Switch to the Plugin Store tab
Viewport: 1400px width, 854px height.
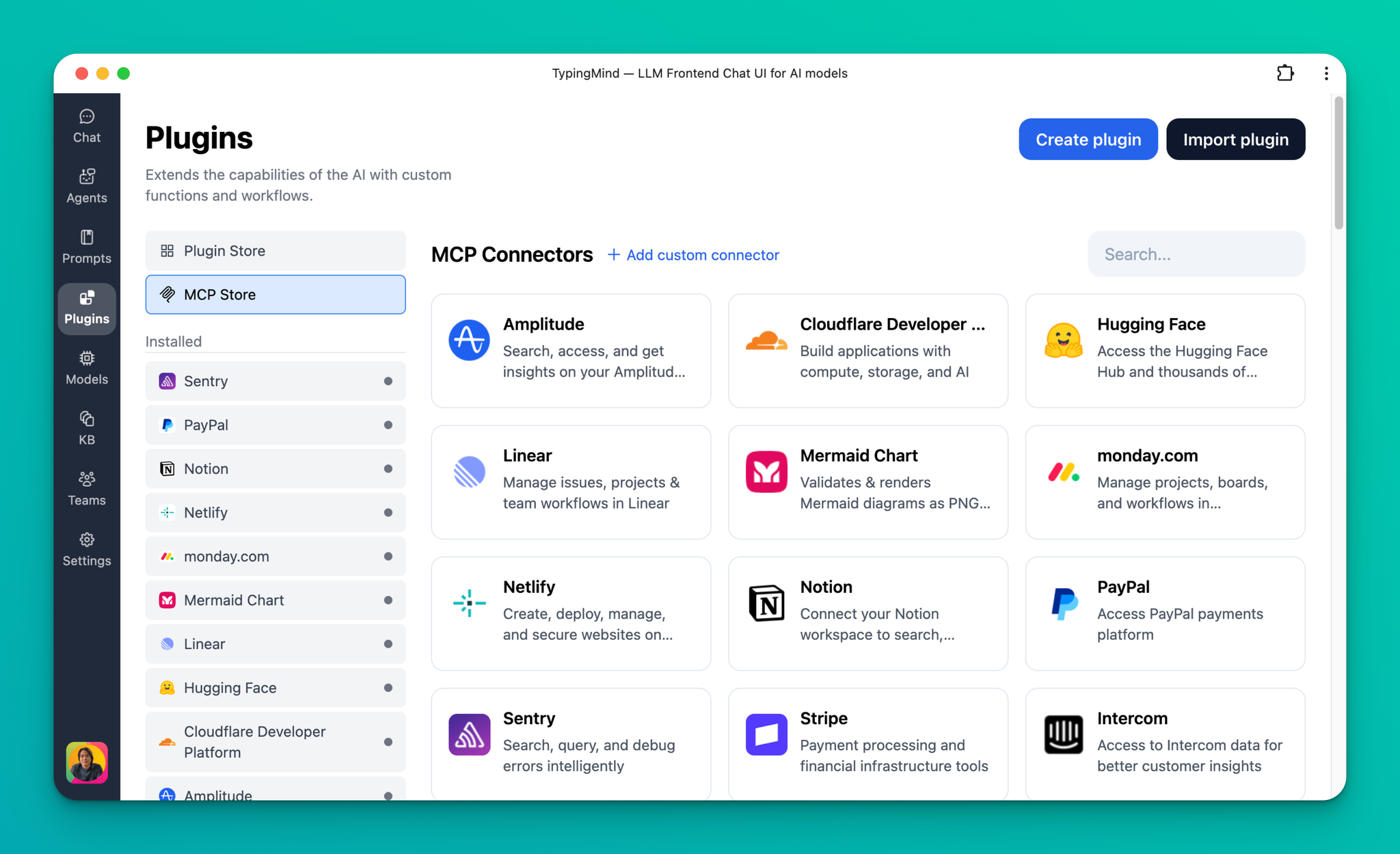(275, 251)
